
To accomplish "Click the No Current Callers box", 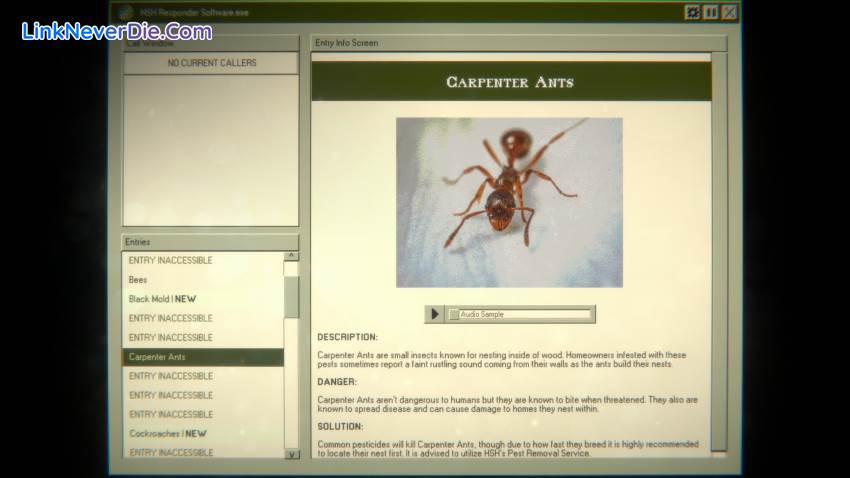I will coord(211,63).
